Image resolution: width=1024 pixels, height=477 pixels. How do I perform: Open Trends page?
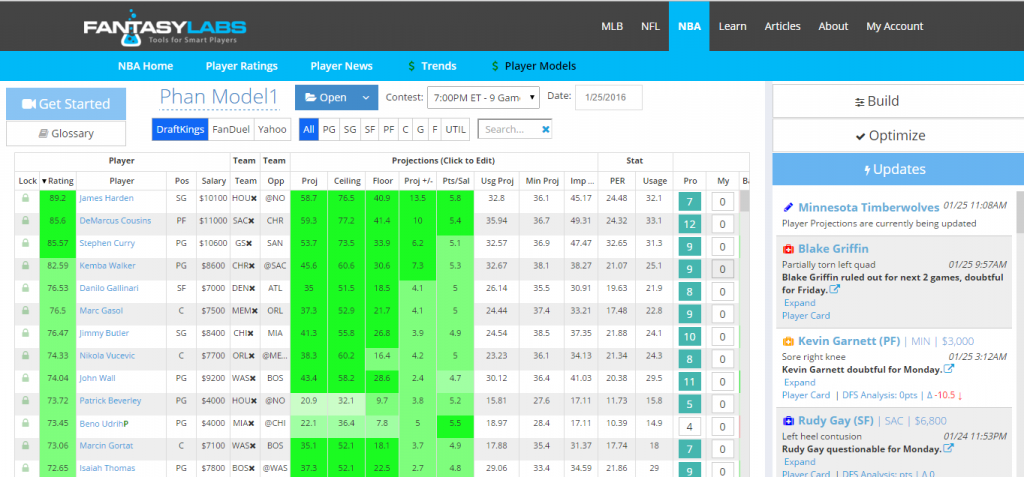pos(432,66)
